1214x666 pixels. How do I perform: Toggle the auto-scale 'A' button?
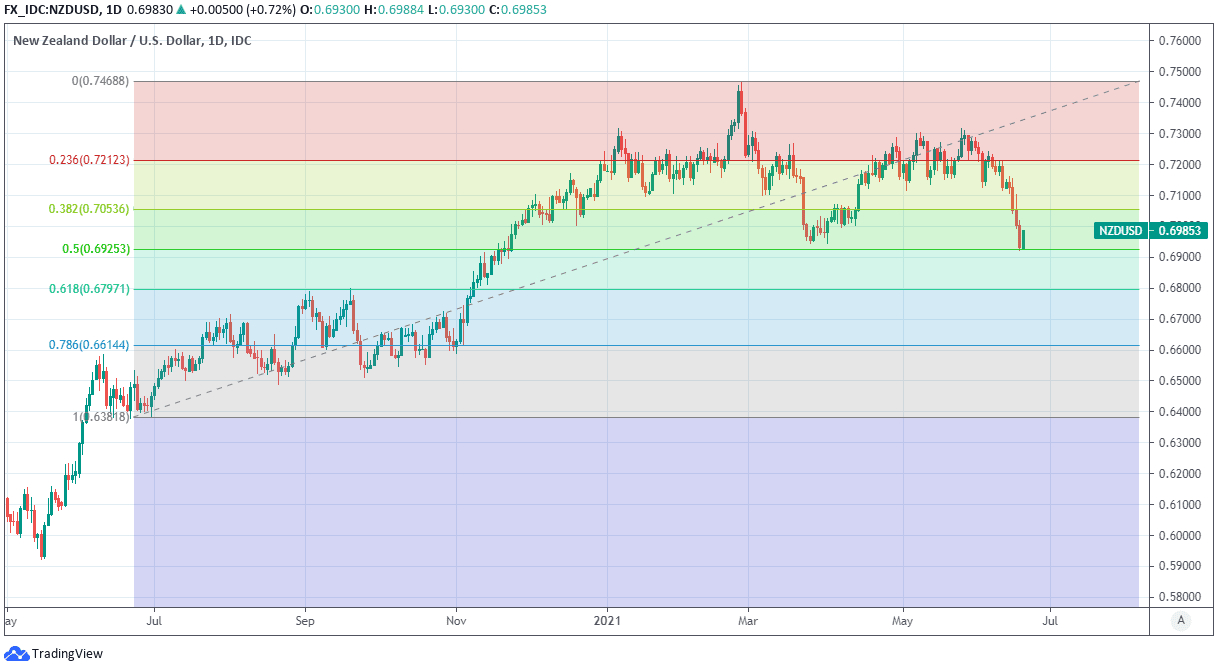[1181, 620]
